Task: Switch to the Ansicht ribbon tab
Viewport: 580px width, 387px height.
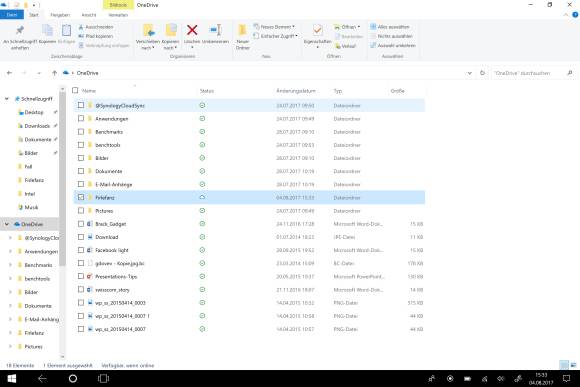Action: click(89, 15)
